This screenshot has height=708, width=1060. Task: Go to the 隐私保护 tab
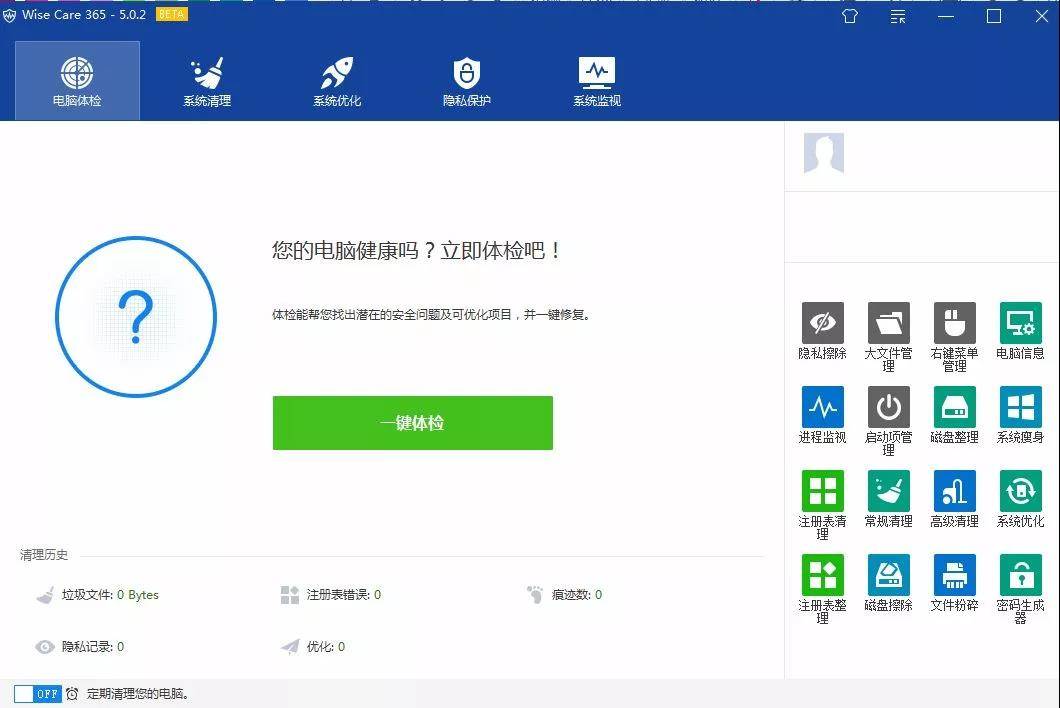pos(466,80)
